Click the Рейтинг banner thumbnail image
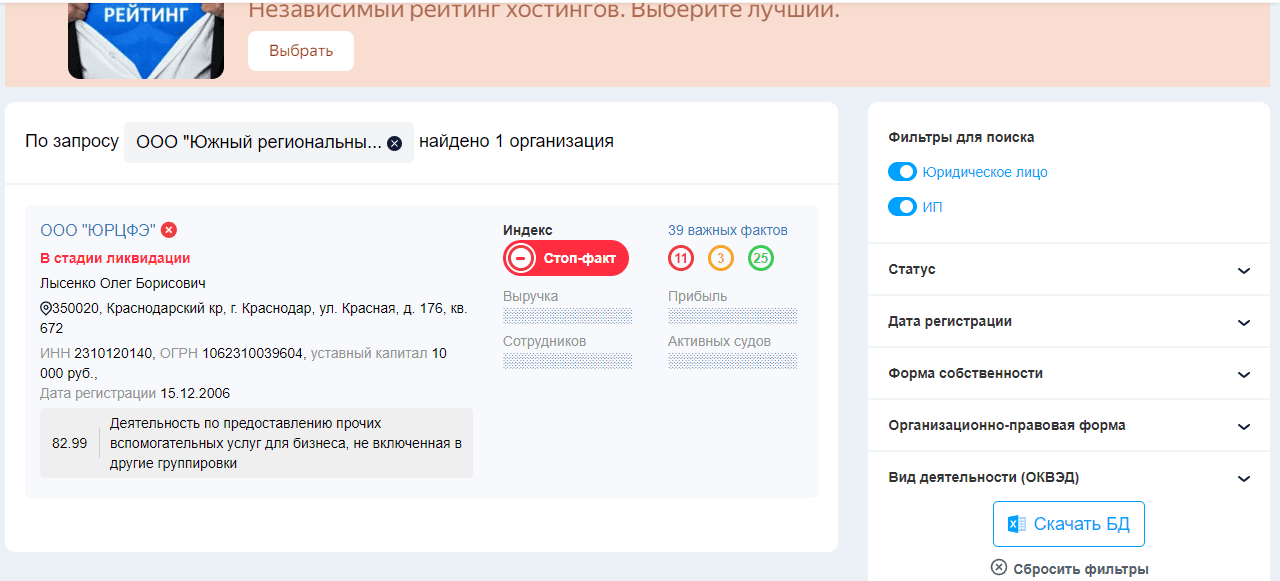The height and width of the screenshot is (581, 1280). point(146,39)
